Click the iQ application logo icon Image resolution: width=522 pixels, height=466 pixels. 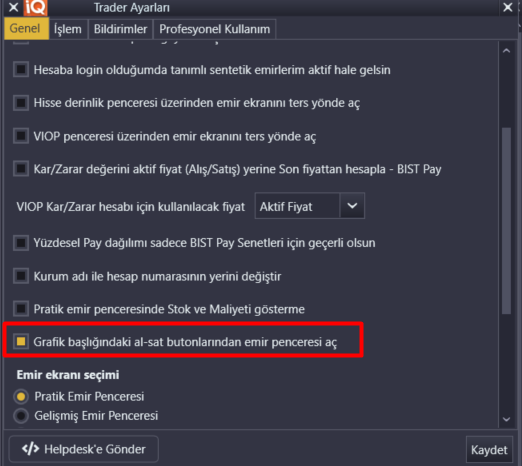tap(35, 7)
